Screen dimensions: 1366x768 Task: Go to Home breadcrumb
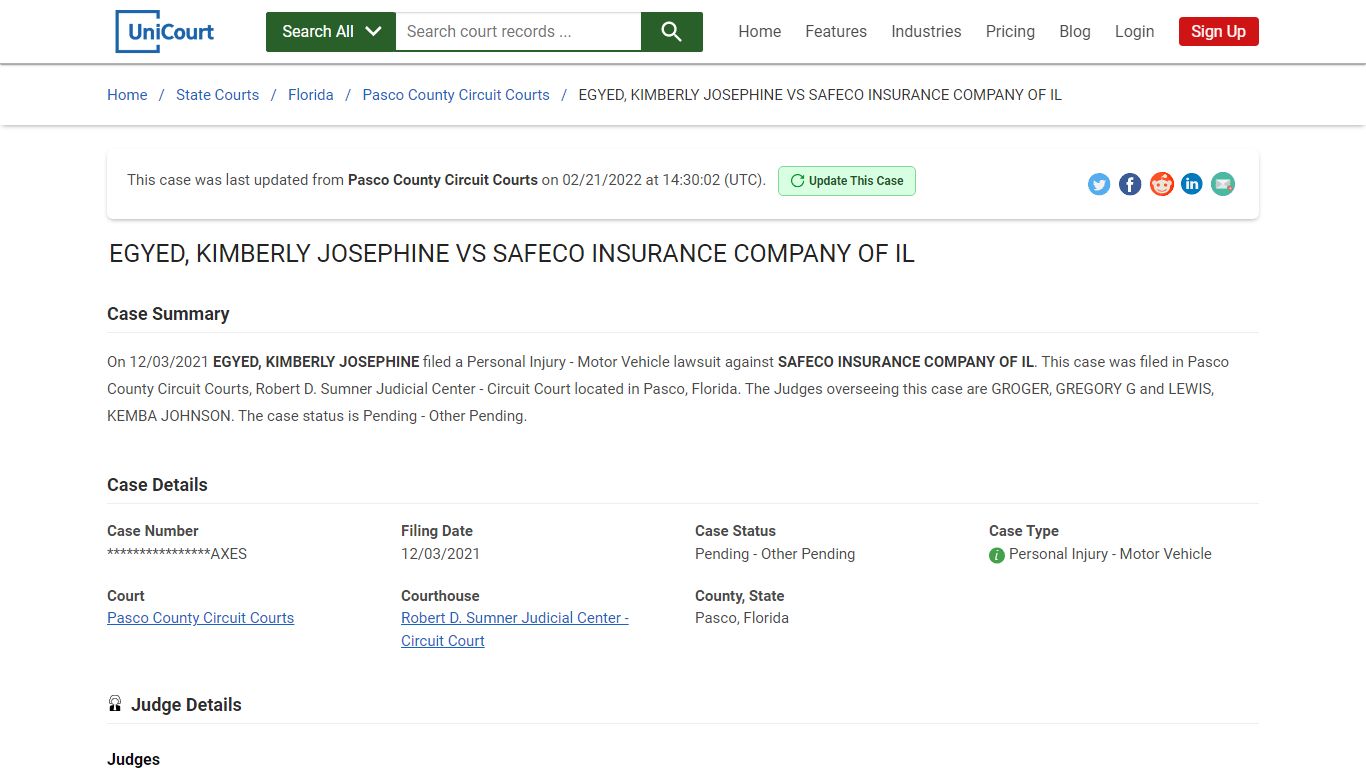click(x=127, y=95)
